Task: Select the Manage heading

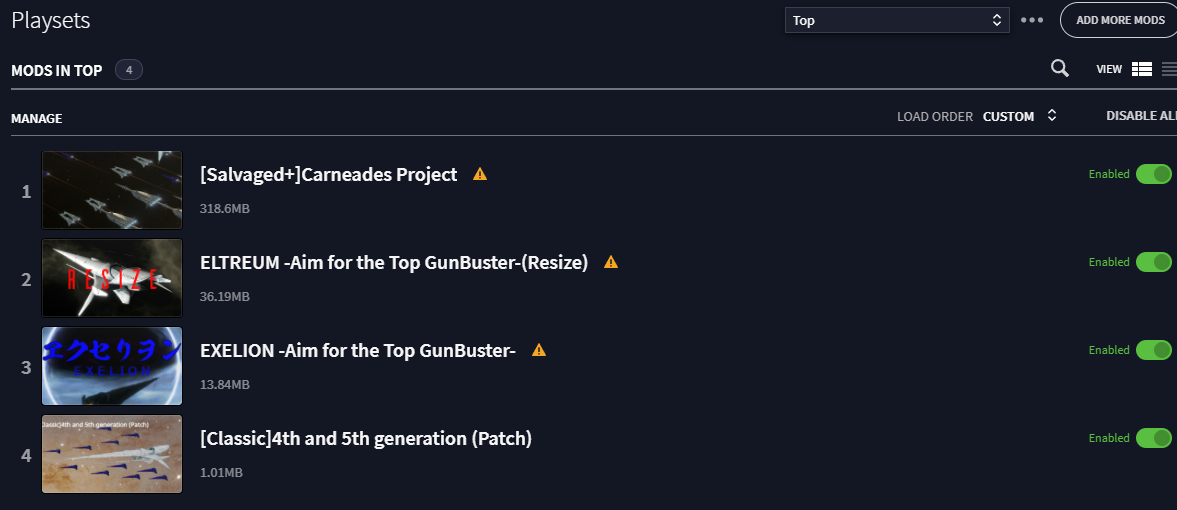Action: pyautogui.click(x=37, y=119)
